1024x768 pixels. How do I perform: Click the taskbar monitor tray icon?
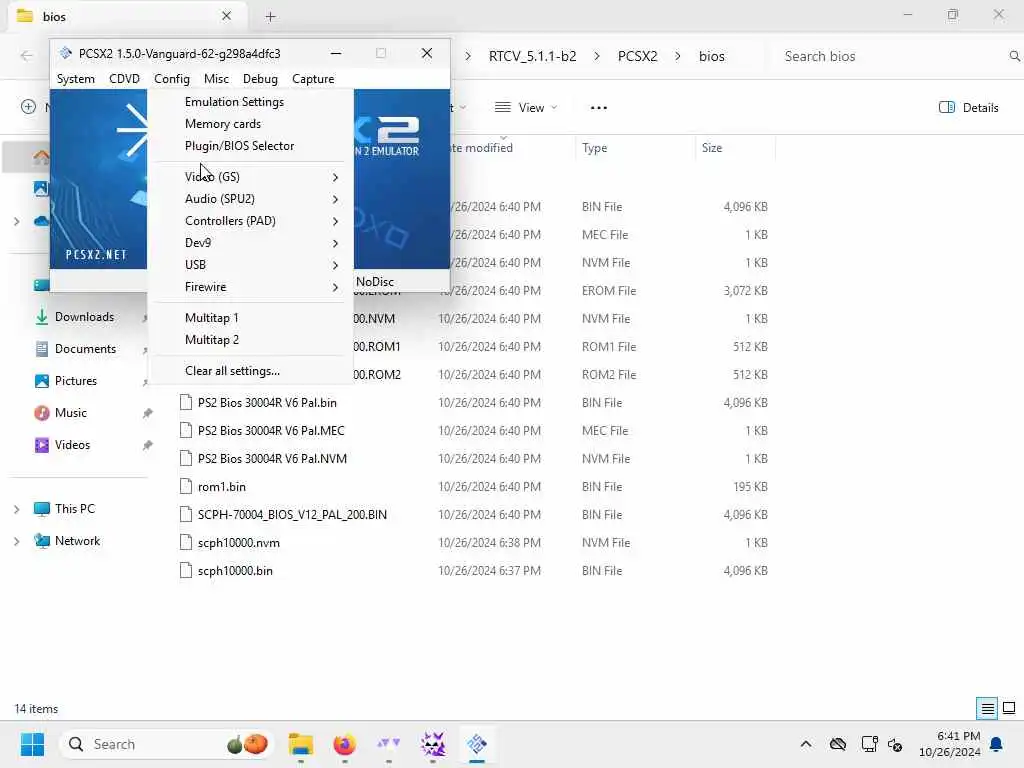click(x=870, y=744)
